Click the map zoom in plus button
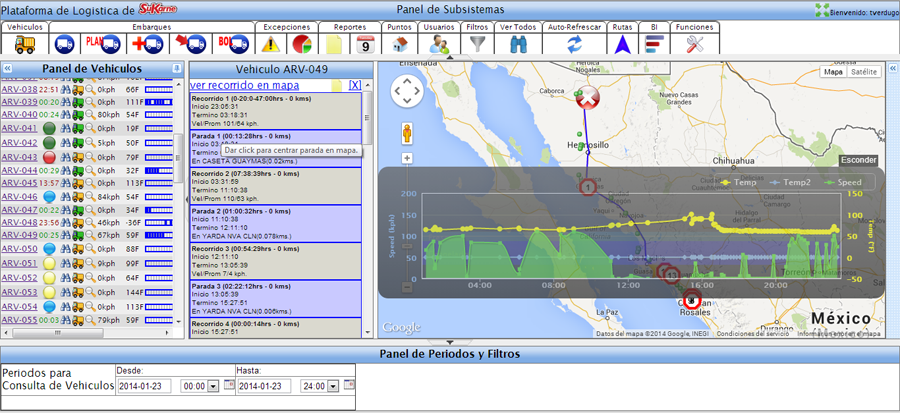 pos(407,158)
